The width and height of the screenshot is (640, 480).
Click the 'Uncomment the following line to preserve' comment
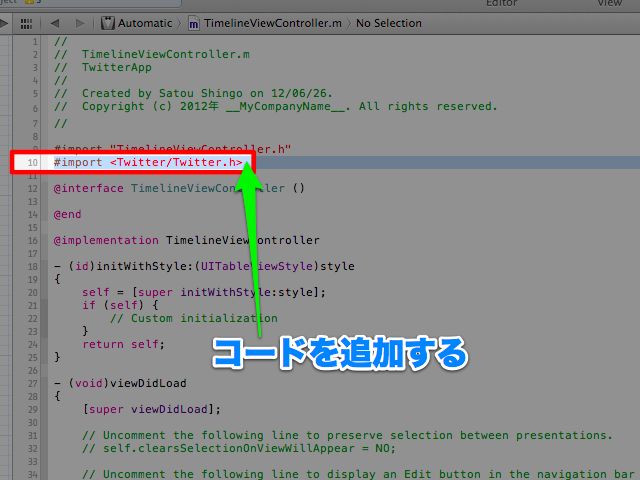(347, 435)
